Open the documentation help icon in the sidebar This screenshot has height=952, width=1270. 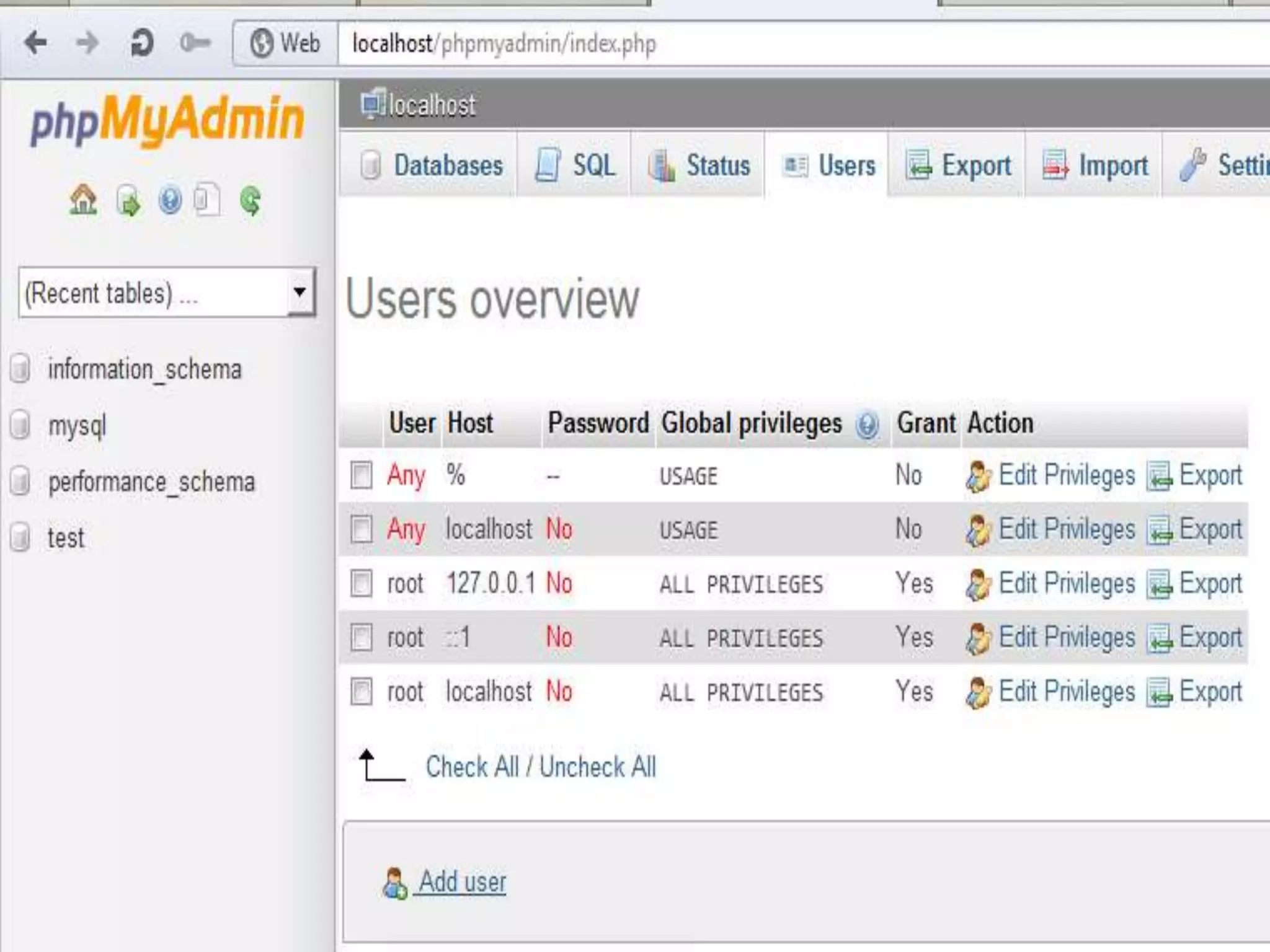169,201
